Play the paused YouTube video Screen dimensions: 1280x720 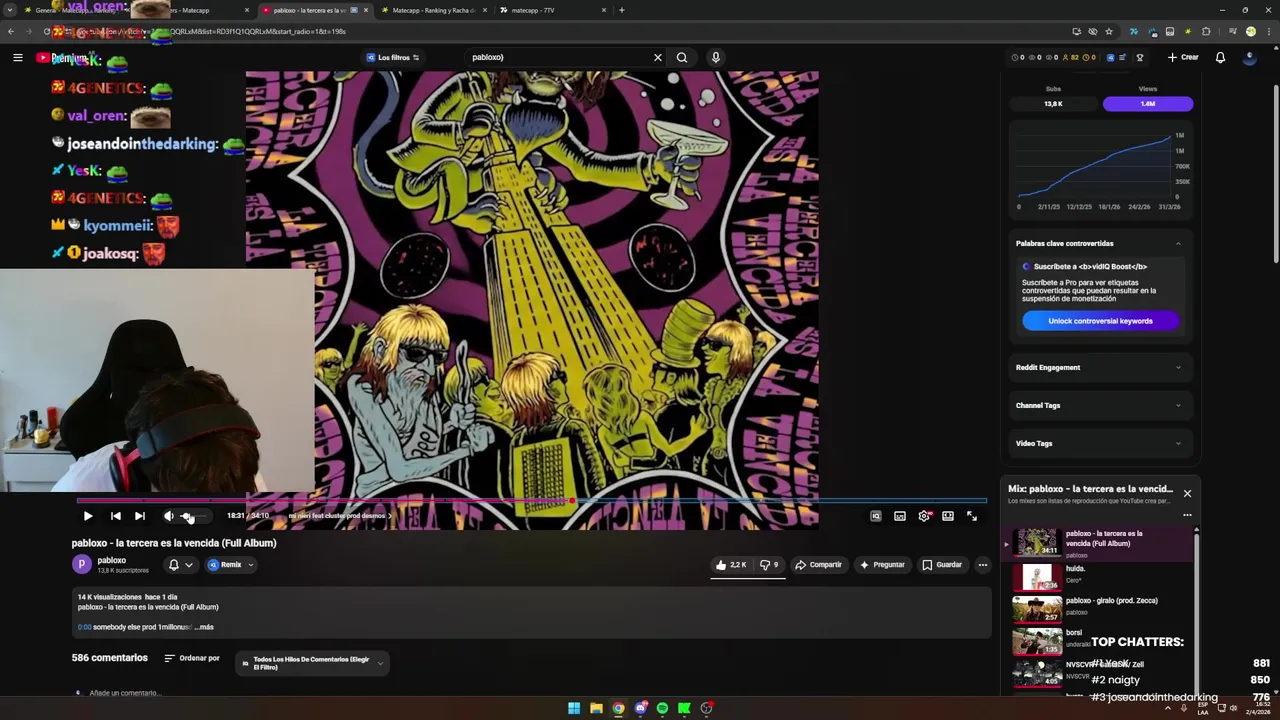pyautogui.click(x=88, y=516)
